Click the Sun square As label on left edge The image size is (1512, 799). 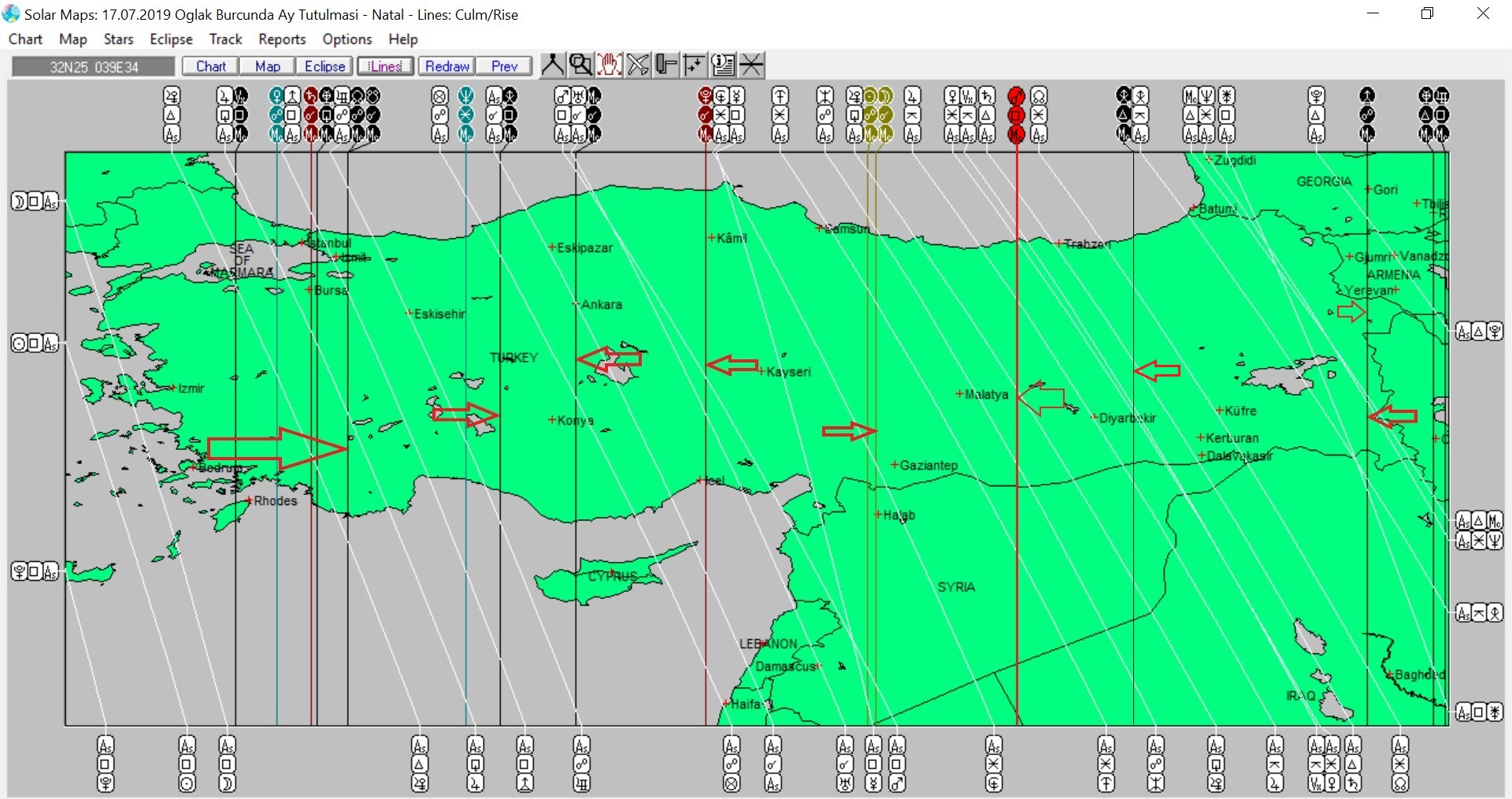click(x=35, y=344)
